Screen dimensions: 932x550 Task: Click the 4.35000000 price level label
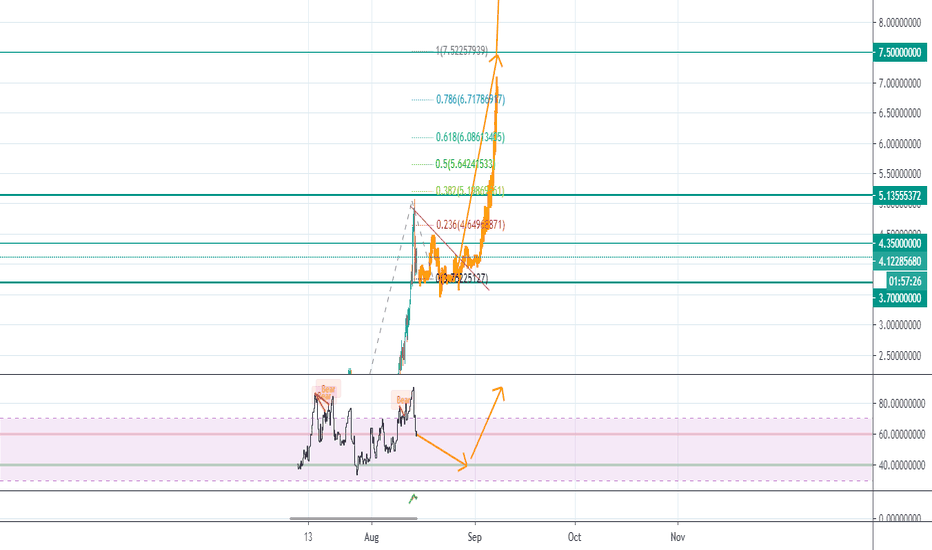900,243
